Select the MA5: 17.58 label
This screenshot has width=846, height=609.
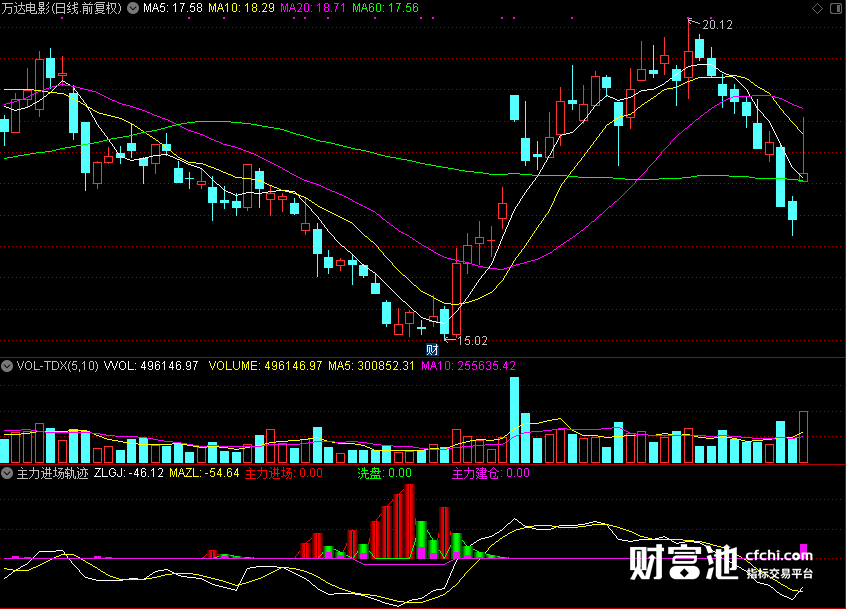pyautogui.click(x=173, y=8)
